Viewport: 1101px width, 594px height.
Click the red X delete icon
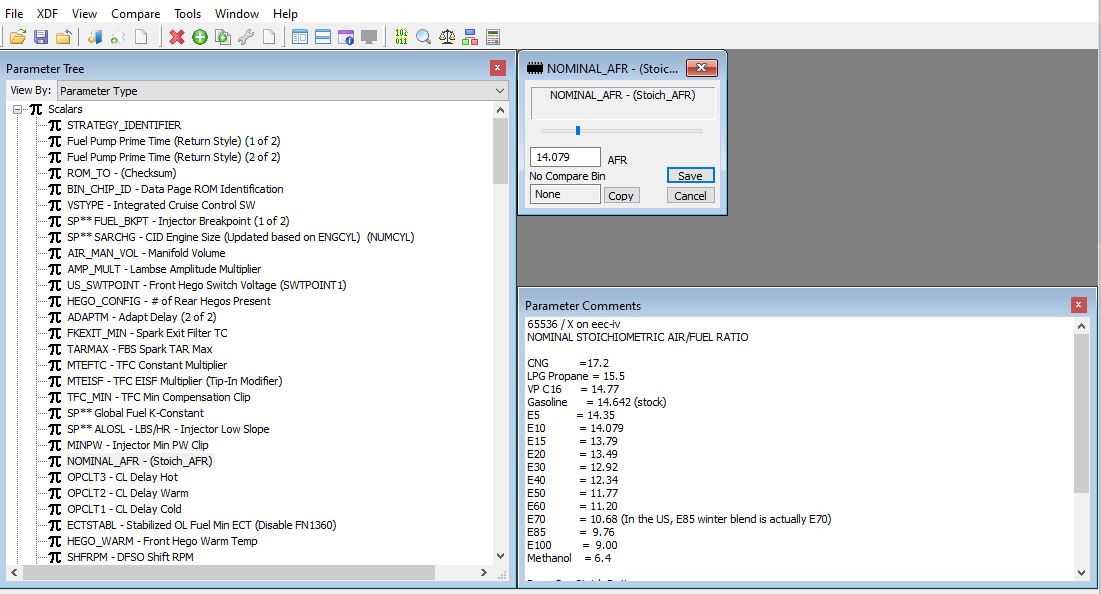point(177,37)
